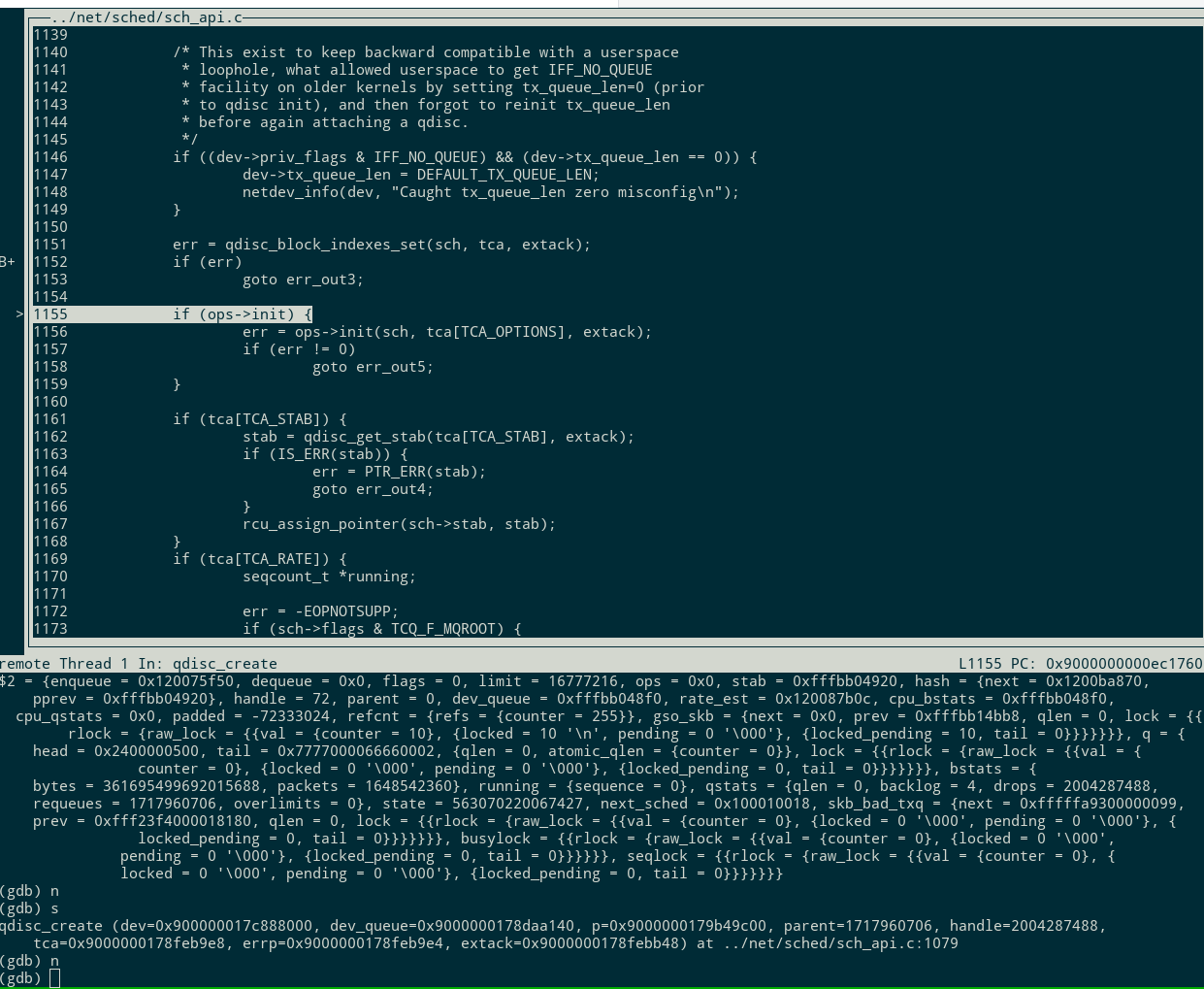This screenshot has height=989, width=1204.
Task: Click the B+ breakpoint marker at line 1152
Action: (8, 262)
